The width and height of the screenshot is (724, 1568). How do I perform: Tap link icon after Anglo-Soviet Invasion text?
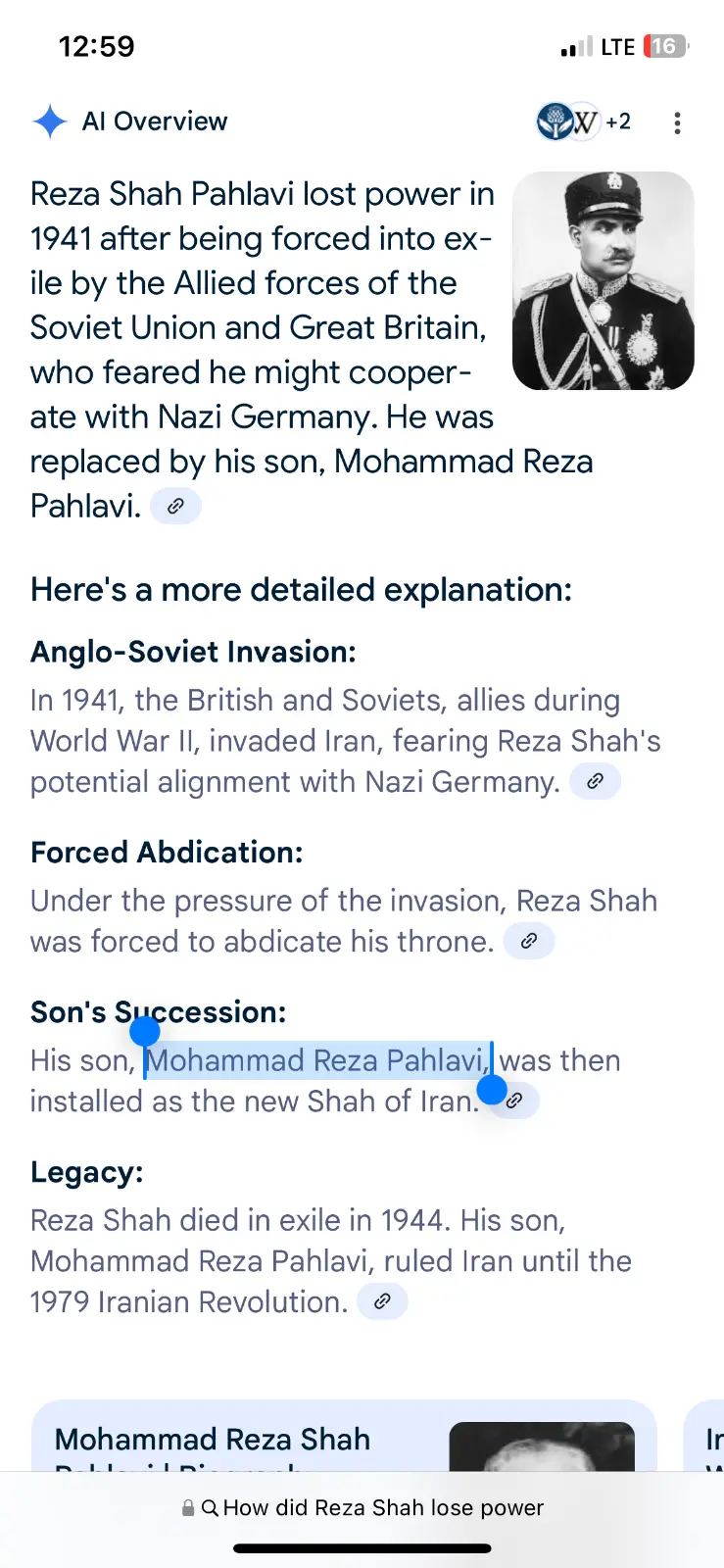pyautogui.click(x=595, y=782)
